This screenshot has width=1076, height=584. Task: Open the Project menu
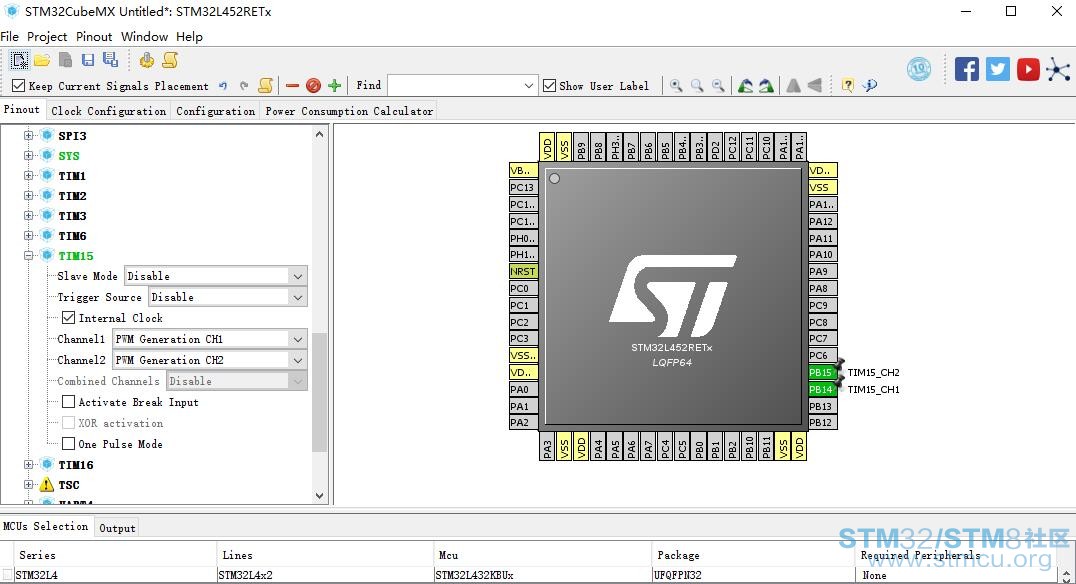point(47,36)
